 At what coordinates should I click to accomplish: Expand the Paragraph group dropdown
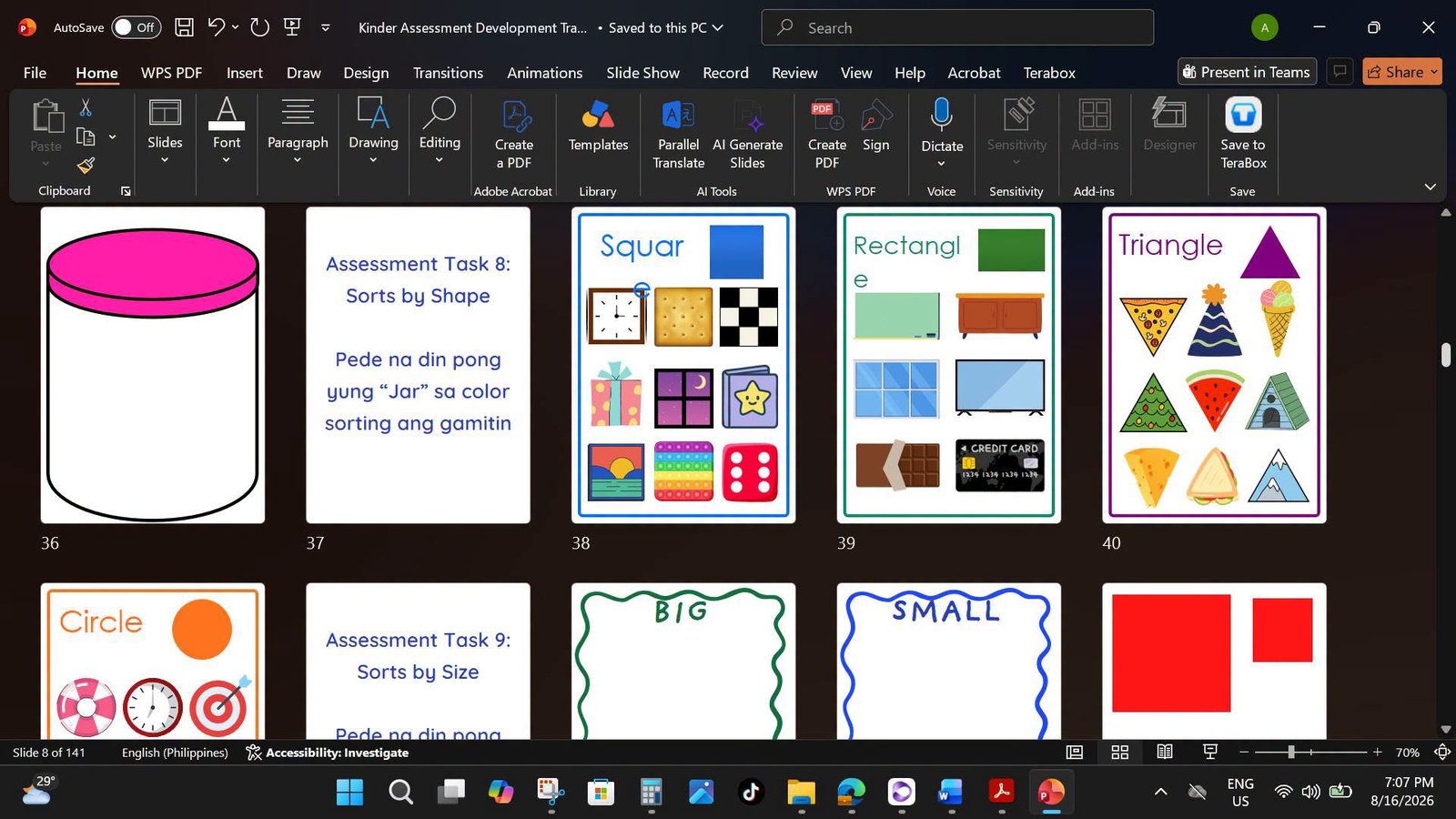coord(298,160)
